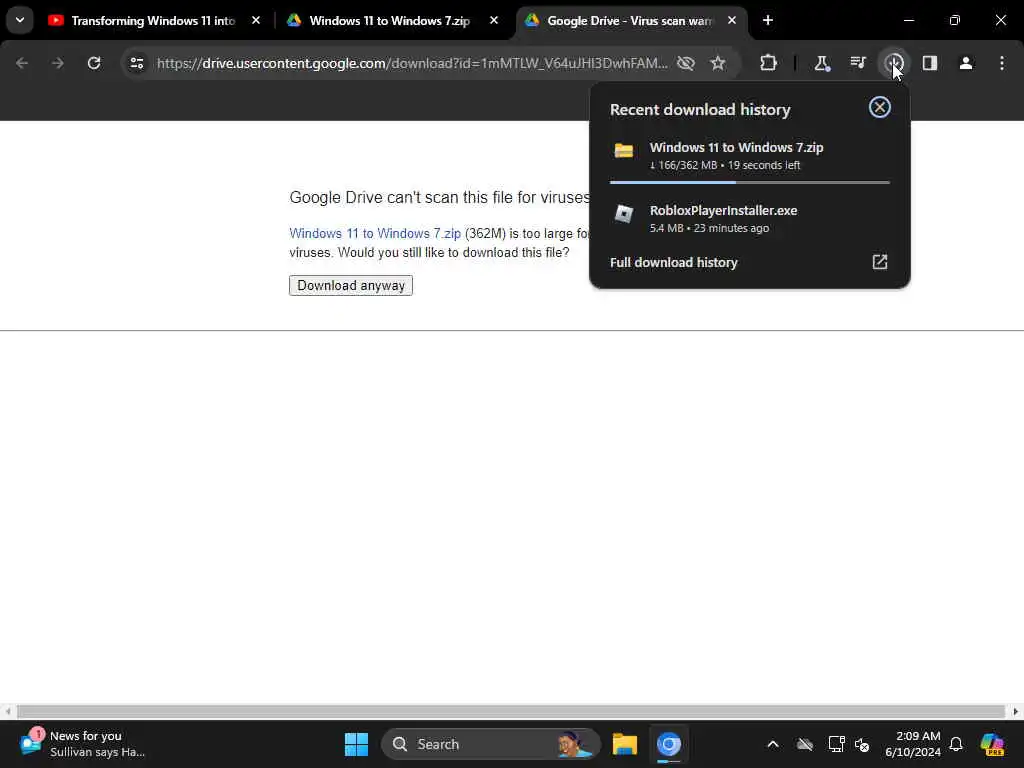Close the Windows 11 to Windows 7.zip tab
The width and height of the screenshot is (1024, 768).
tap(494, 20)
